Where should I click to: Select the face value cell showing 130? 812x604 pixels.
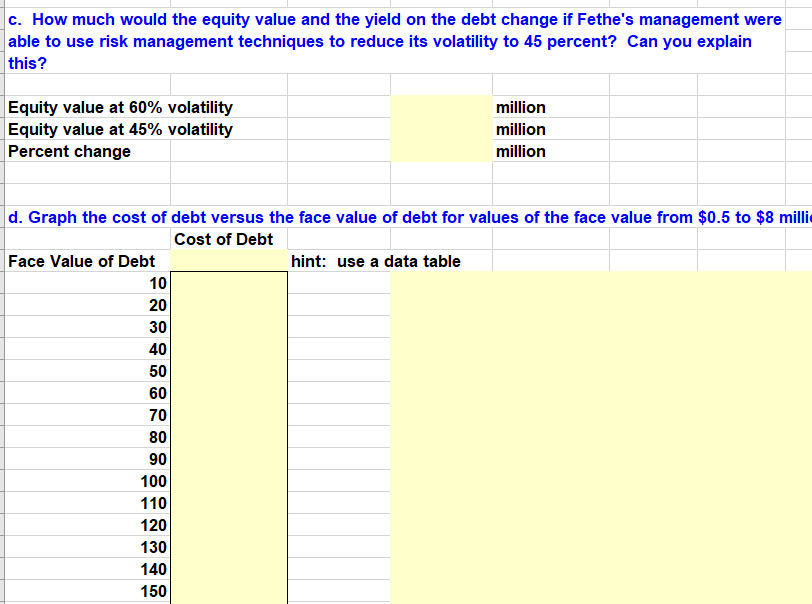(88, 547)
